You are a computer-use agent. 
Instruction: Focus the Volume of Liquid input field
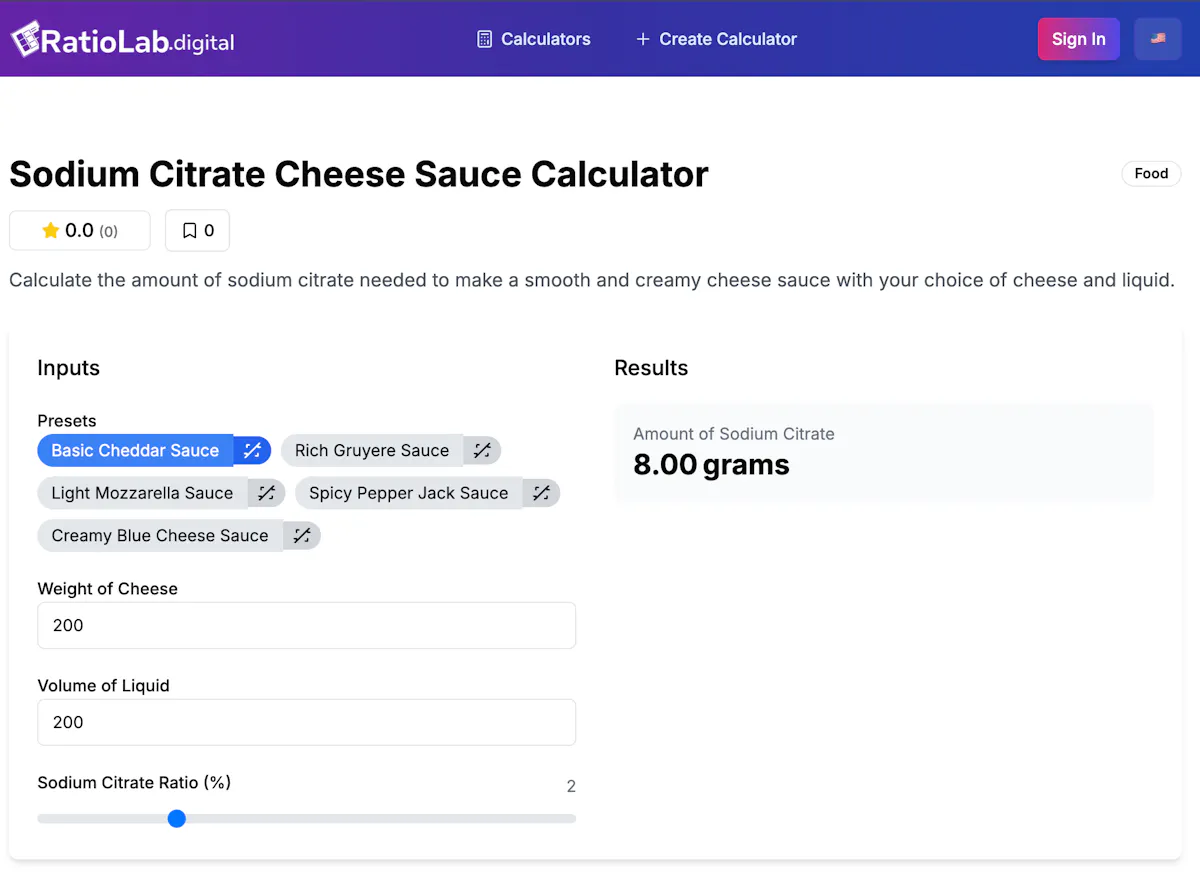click(x=306, y=722)
